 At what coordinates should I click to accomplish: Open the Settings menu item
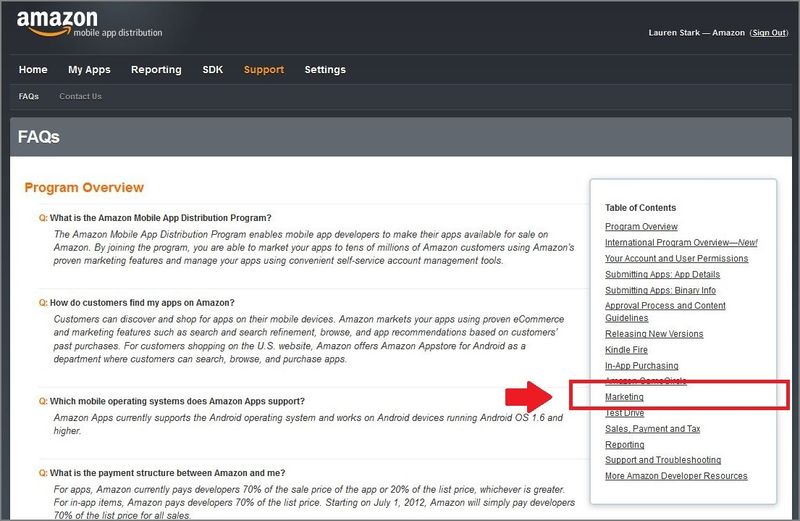[325, 70]
